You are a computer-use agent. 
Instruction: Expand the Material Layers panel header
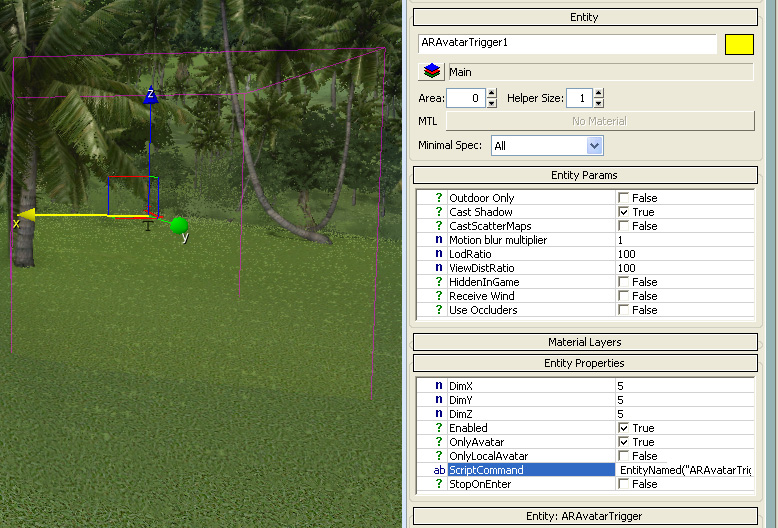tap(585, 342)
